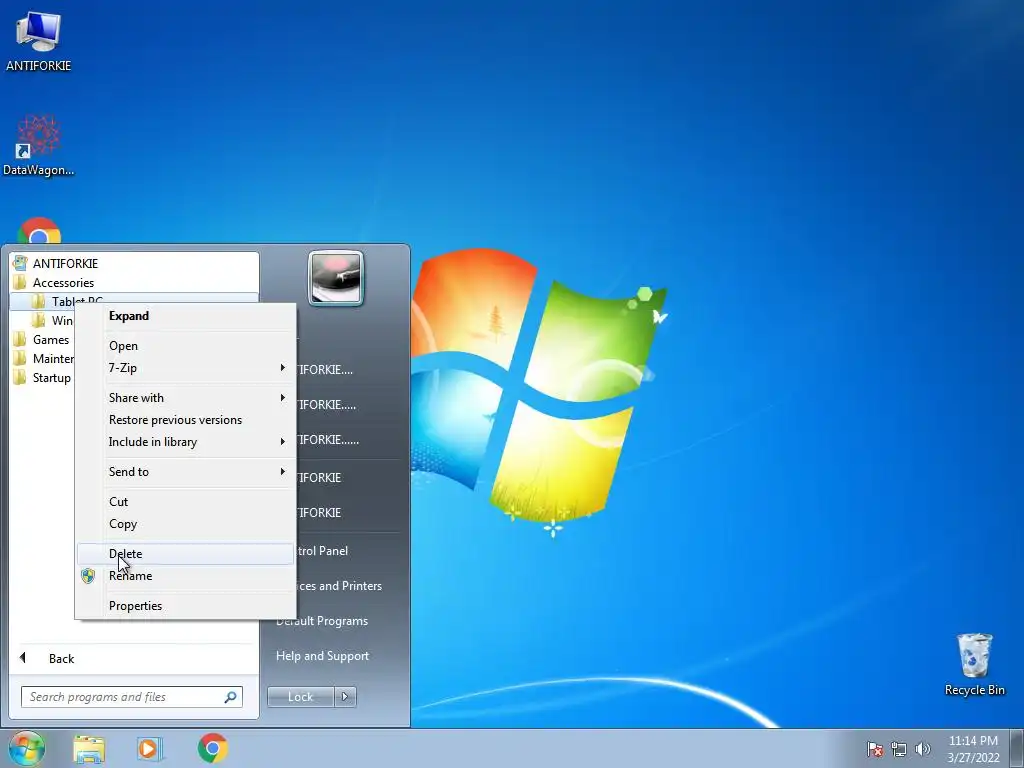Image resolution: width=1024 pixels, height=768 pixels.
Task: Choose Delete in the context menu
Action: click(x=185, y=554)
